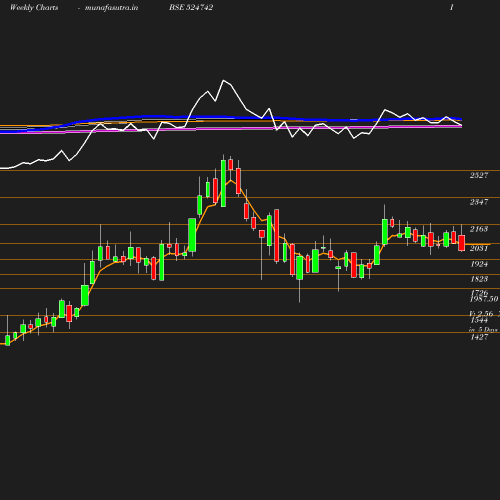Click the last red candle on the right
This screenshot has width=500, height=500.
pos(462,243)
